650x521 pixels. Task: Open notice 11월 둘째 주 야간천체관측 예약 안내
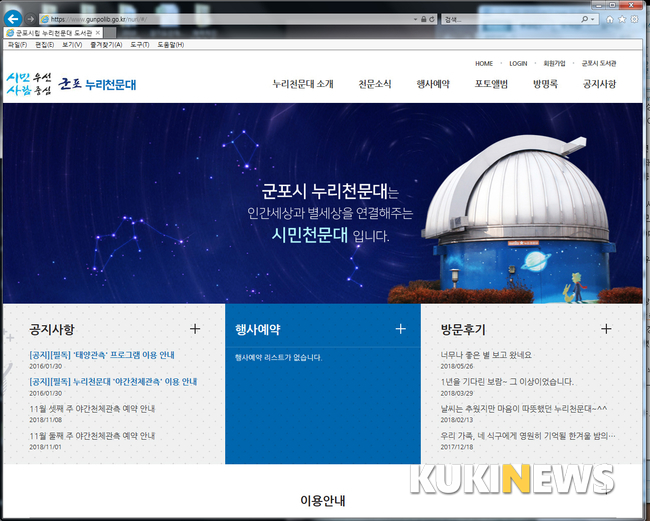(x=92, y=436)
